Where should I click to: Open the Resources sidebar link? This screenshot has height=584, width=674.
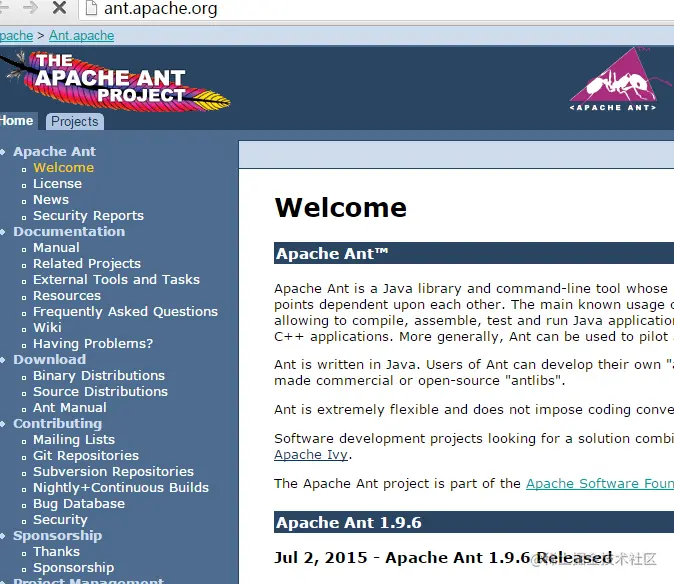coord(67,296)
